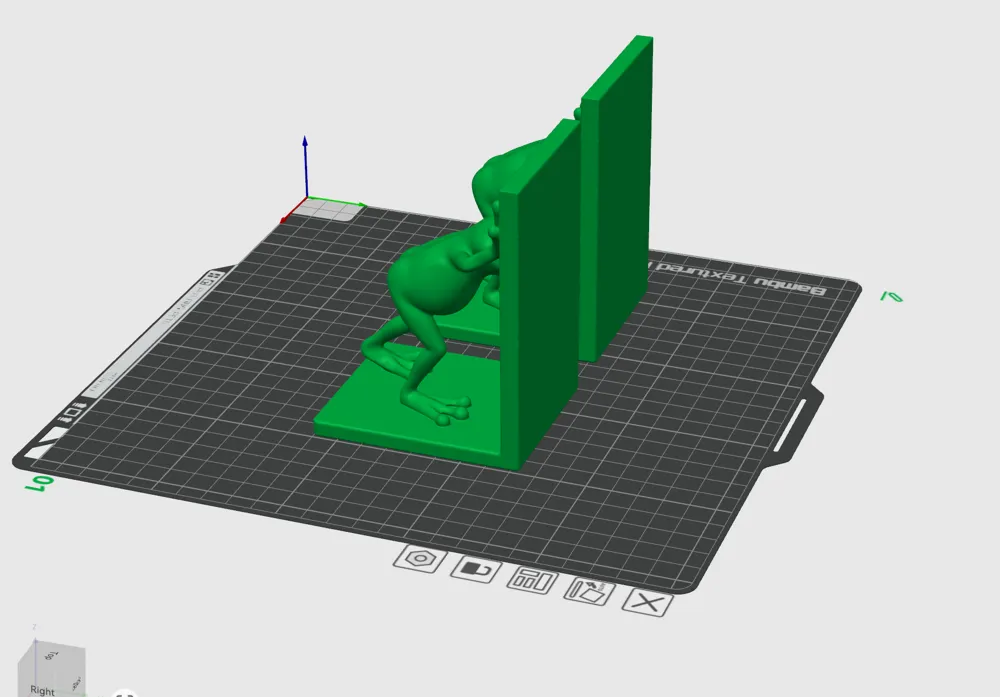Click the arrange objects on plate icon
This screenshot has height=697, width=1000.
pyautogui.click(x=533, y=580)
